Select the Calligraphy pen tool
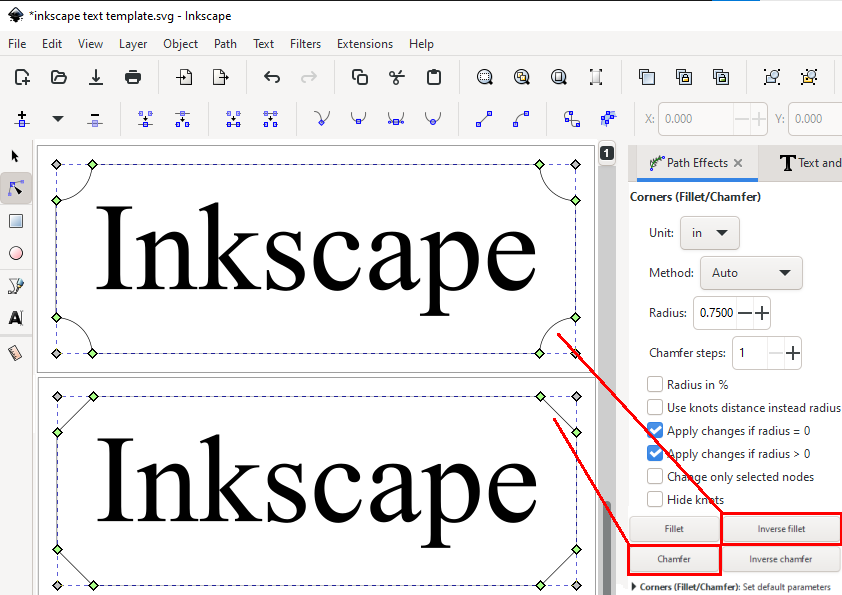 (x=16, y=286)
